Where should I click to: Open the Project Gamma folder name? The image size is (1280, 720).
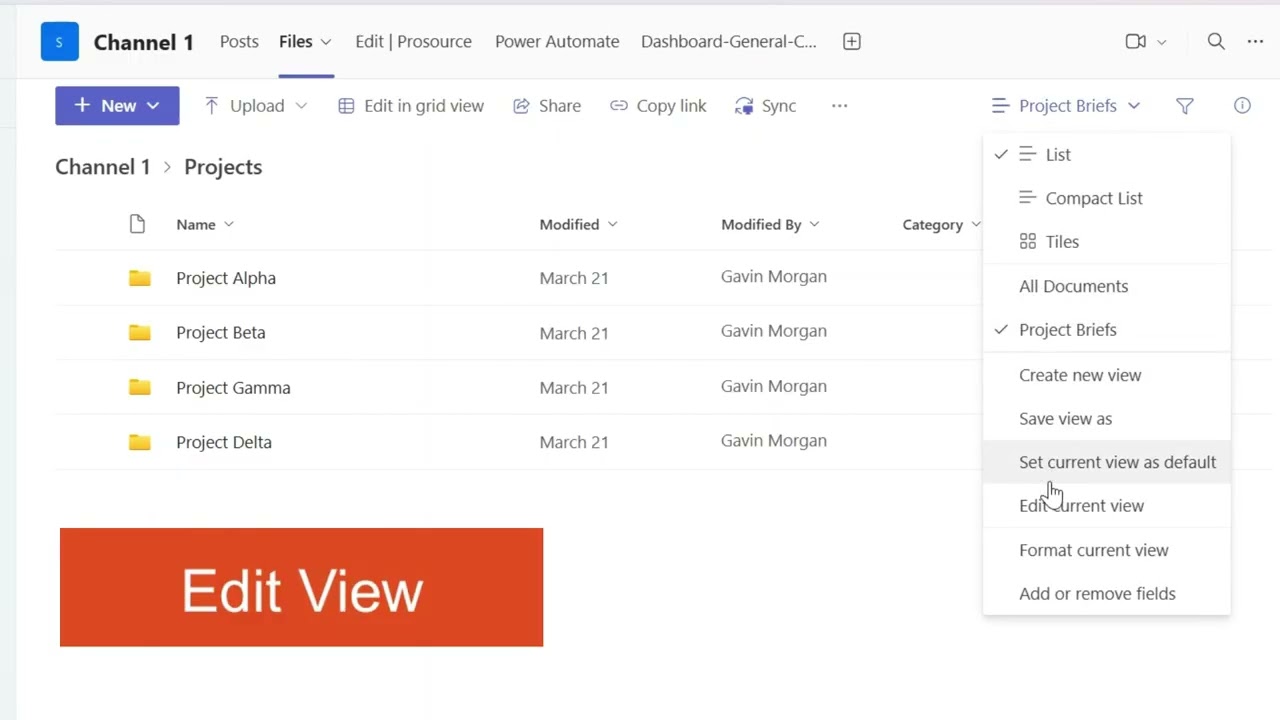[233, 387]
